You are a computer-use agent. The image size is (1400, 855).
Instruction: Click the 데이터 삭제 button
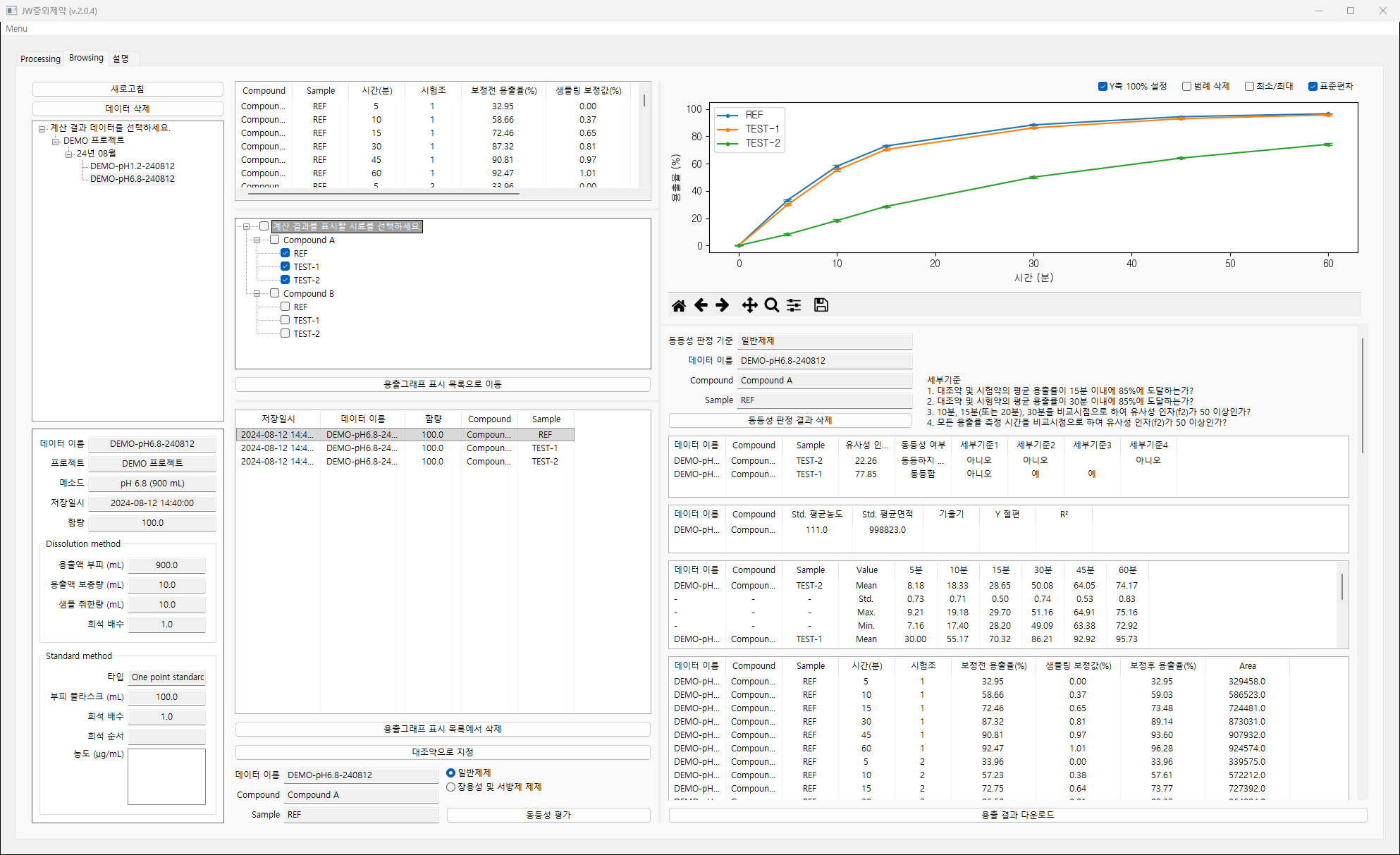[x=128, y=109]
